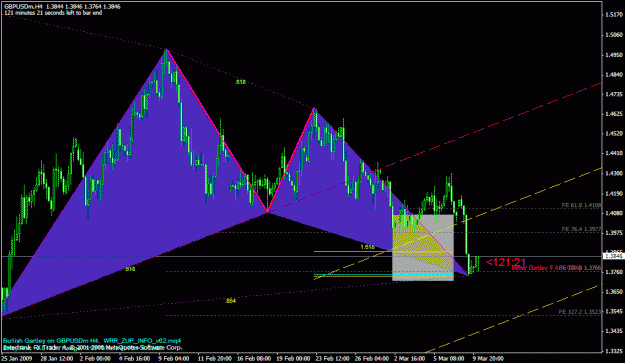Click the price axis value 1.4520
This screenshot has width=625, height=363.
(614, 133)
